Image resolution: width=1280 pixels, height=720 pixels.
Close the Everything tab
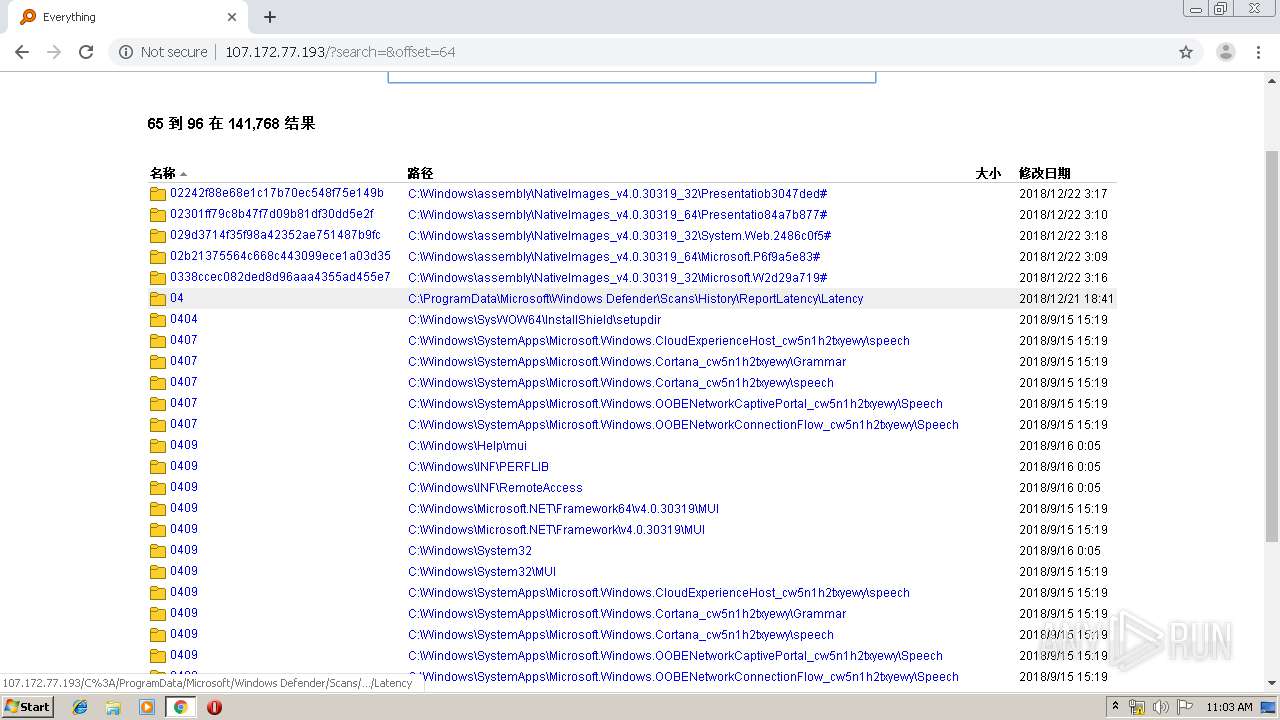click(x=232, y=17)
